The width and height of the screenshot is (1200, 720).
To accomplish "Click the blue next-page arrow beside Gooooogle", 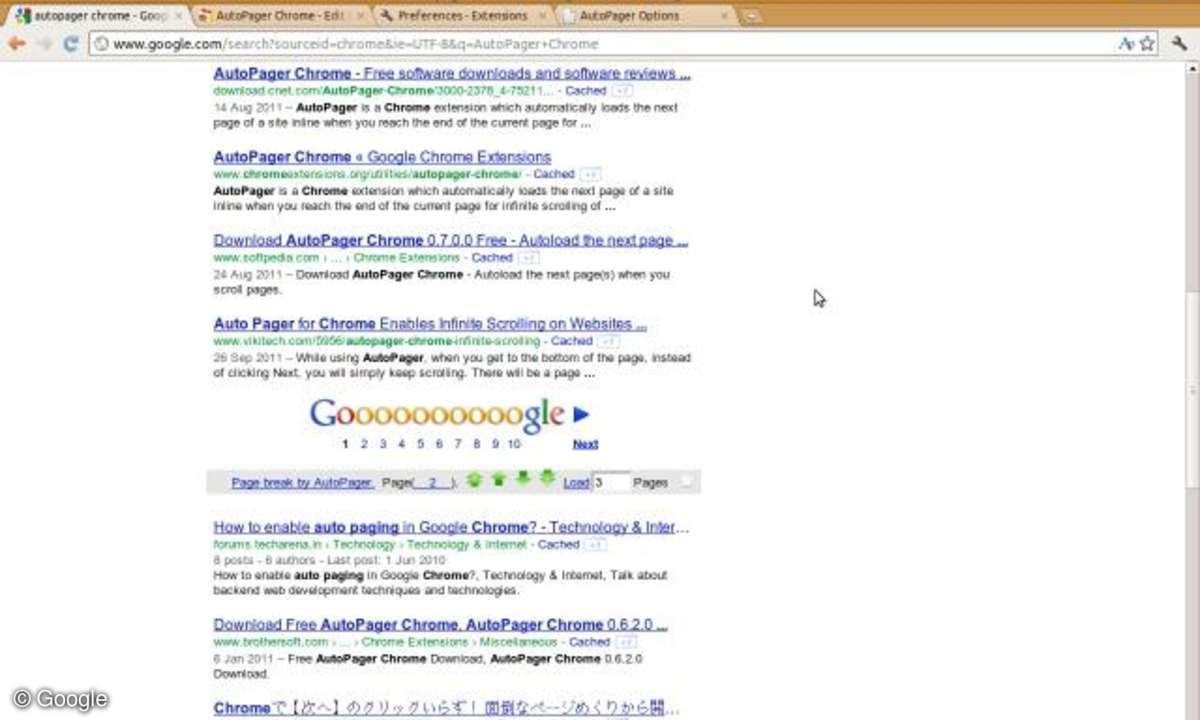I will (581, 414).
